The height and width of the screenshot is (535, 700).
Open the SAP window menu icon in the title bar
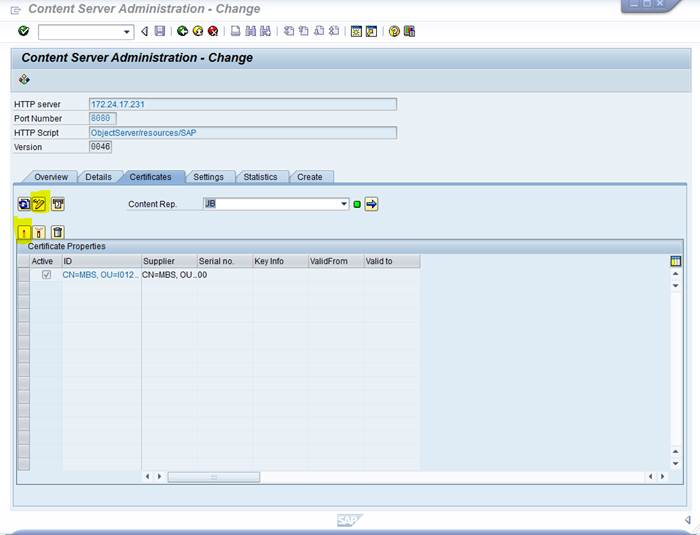pos(15,9)
